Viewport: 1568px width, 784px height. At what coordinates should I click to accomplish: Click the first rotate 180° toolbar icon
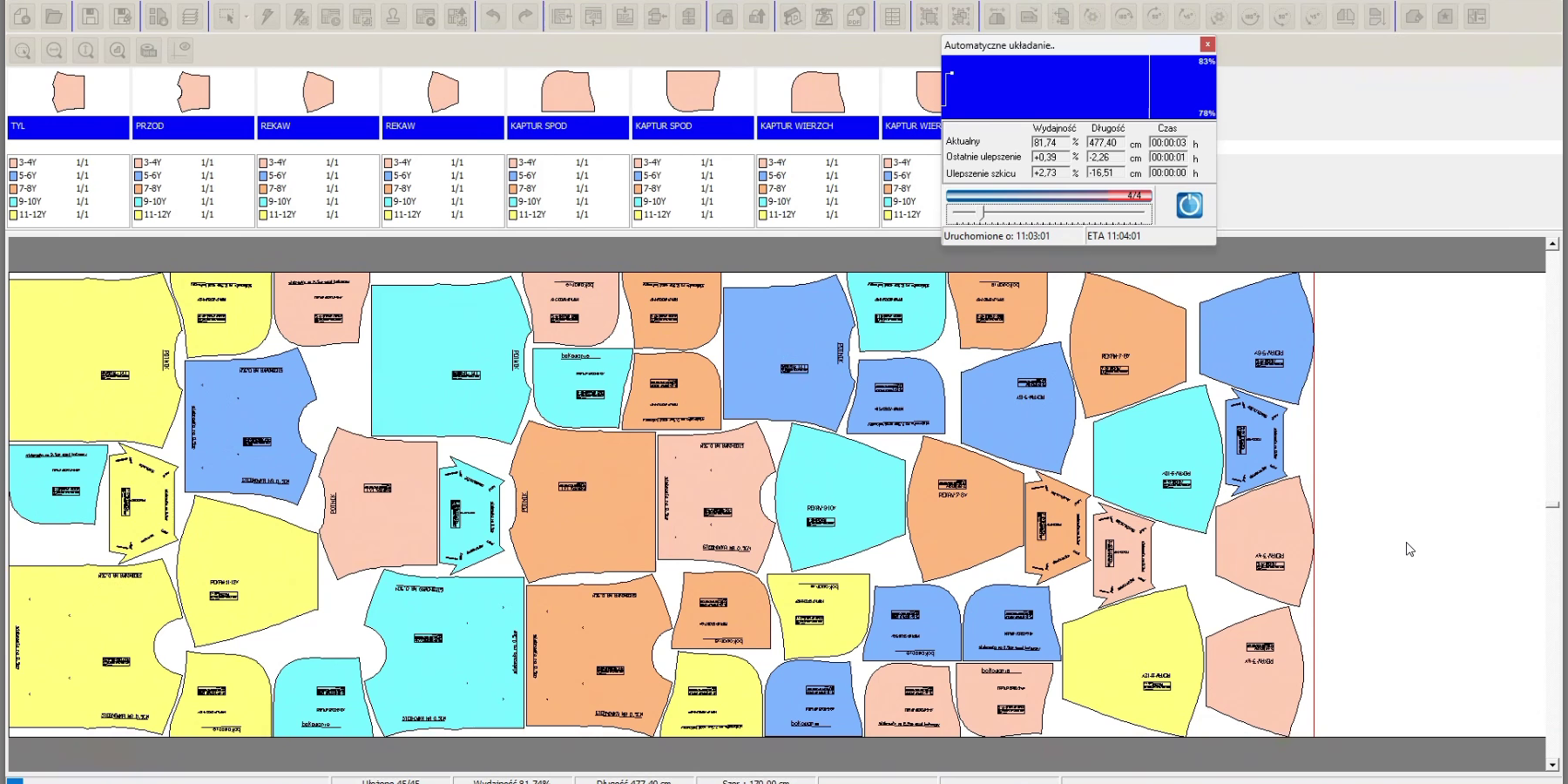(x=1125, y=17)
